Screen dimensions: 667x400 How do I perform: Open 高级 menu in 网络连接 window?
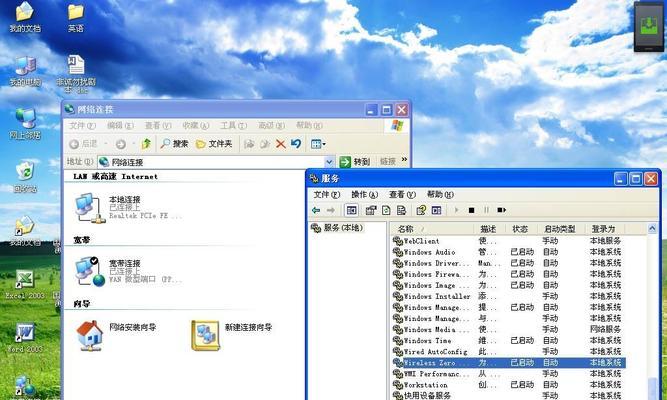(x=271, y=126)
